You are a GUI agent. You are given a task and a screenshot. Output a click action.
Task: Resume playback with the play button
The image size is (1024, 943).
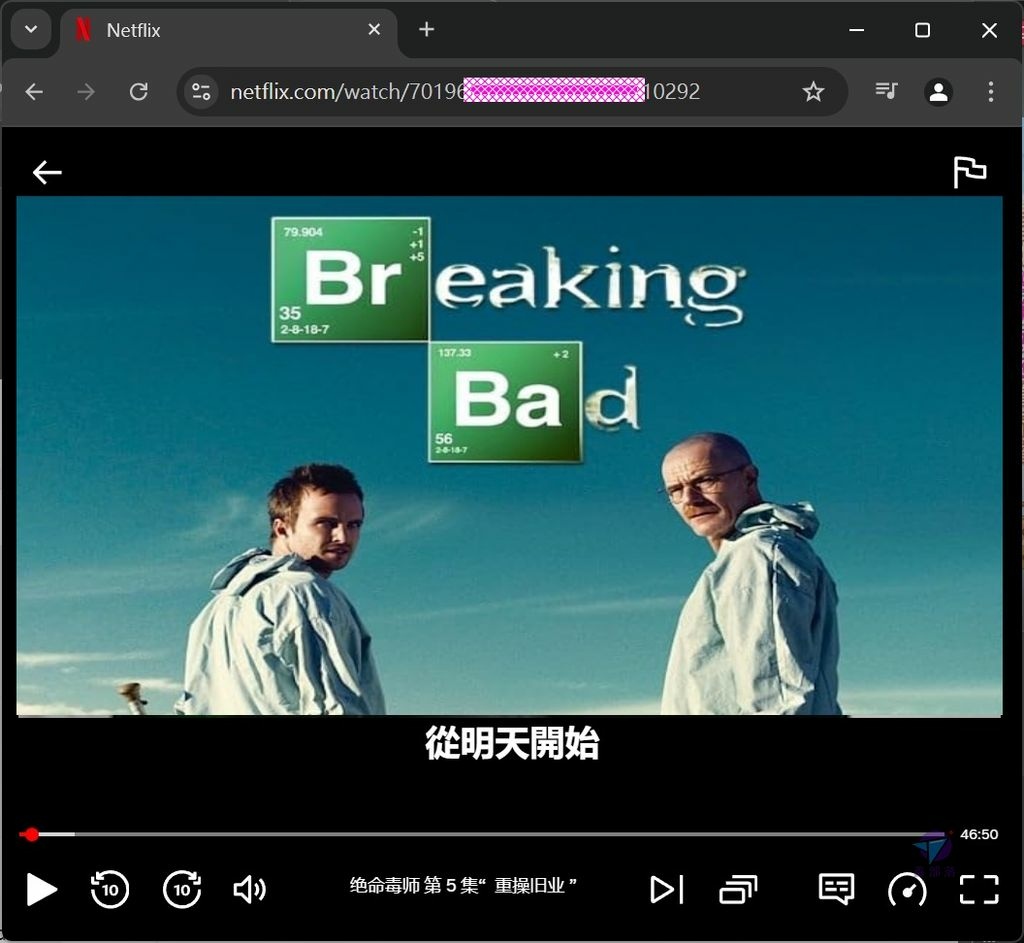tap(41, 889)
